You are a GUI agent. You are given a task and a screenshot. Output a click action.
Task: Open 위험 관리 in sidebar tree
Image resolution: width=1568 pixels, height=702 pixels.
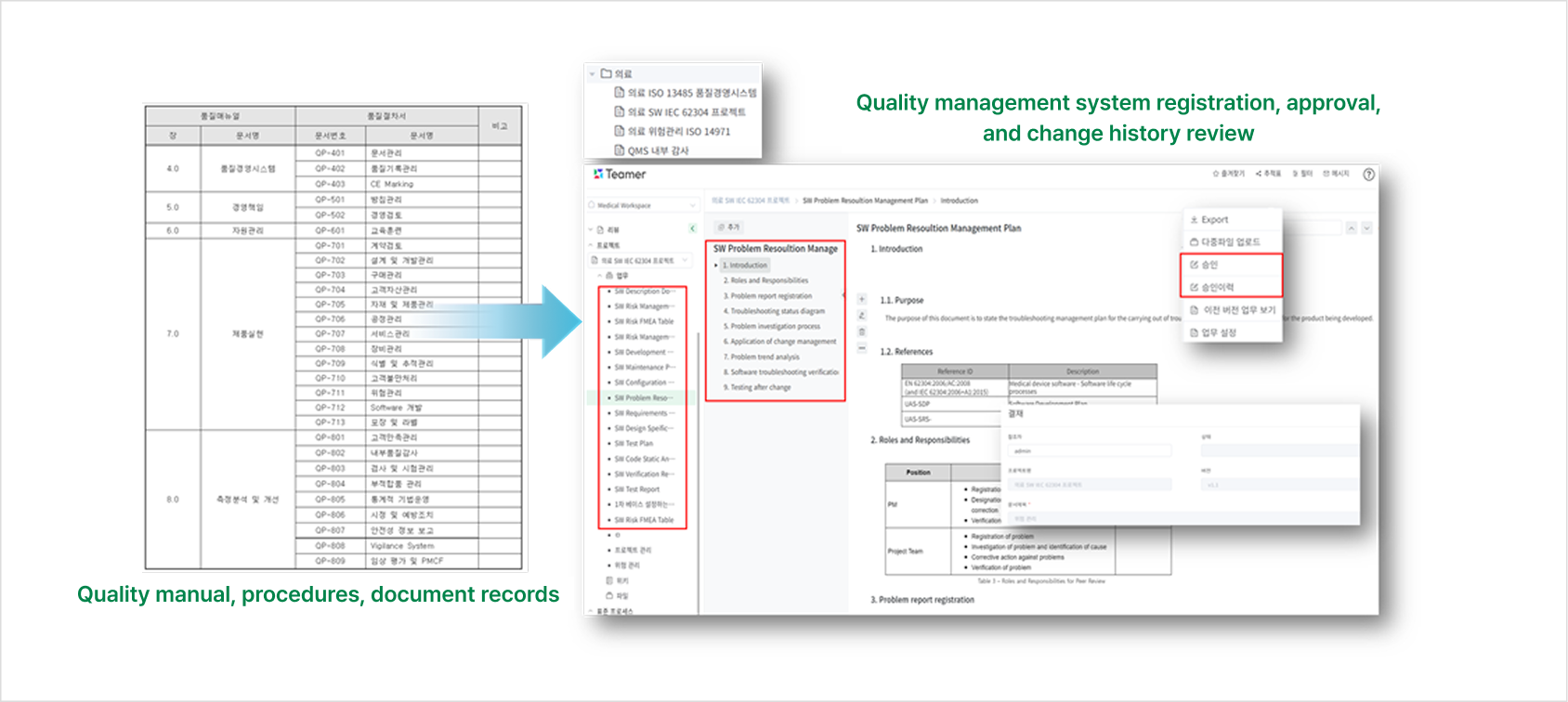[627, 565]
